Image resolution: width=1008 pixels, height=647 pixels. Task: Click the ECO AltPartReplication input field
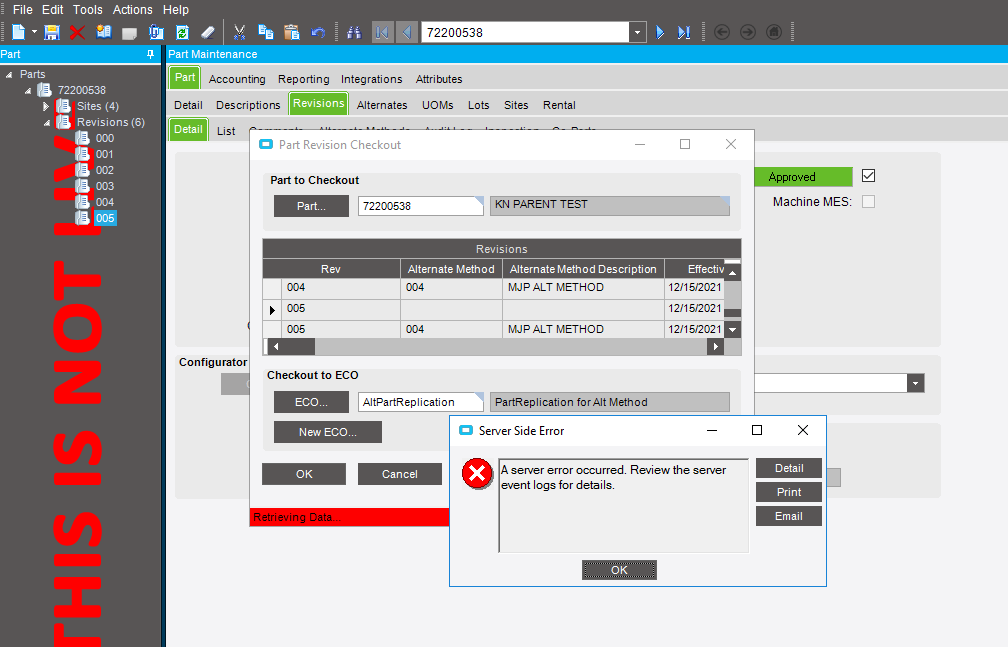tap(420, 402)
